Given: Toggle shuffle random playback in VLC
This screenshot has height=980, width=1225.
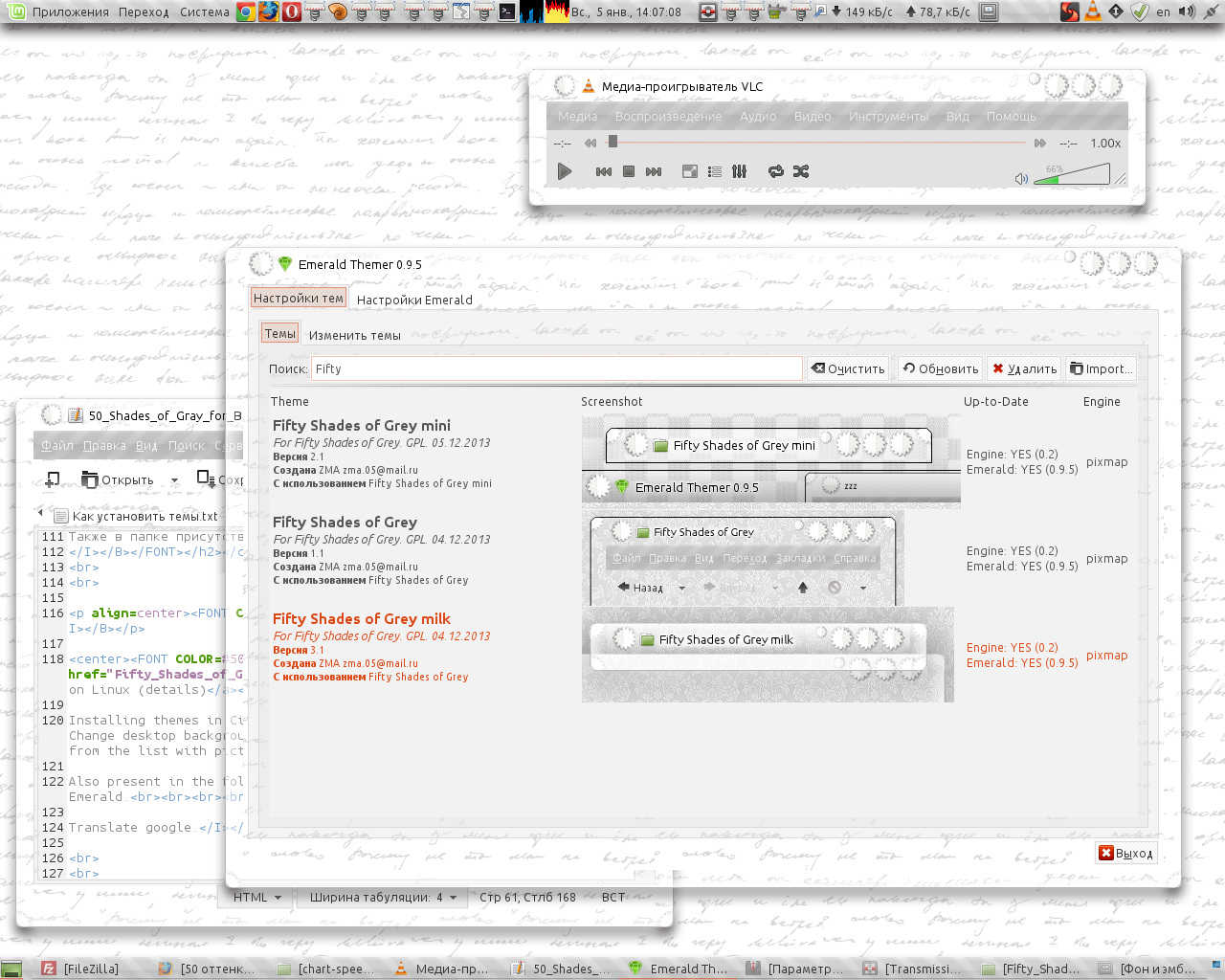Looking at the screenshot, I should click(x=801, y=171).
